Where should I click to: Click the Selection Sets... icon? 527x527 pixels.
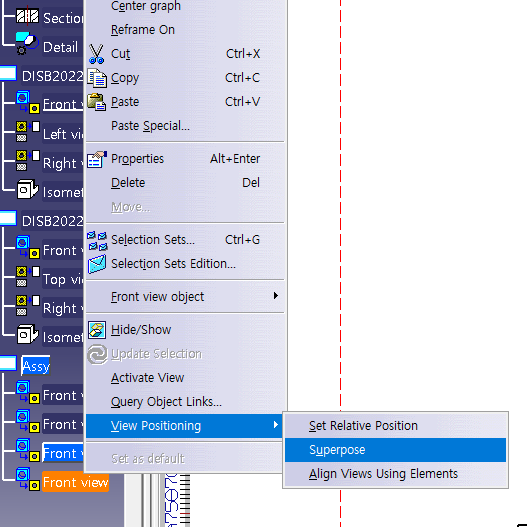[97, 240]
